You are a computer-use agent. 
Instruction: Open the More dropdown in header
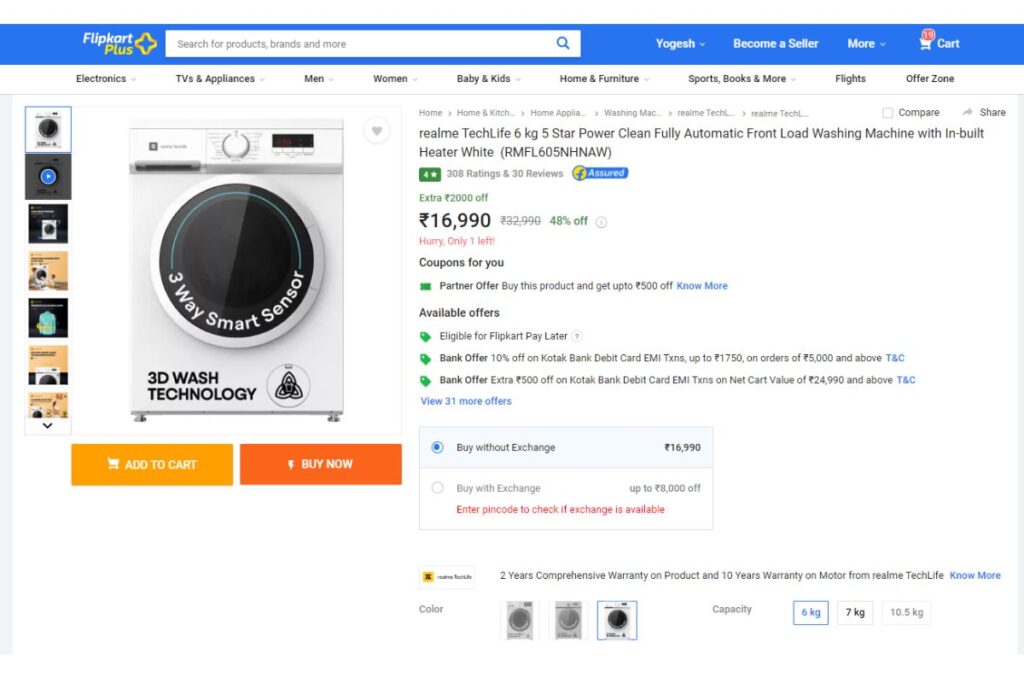pos(867,44)
